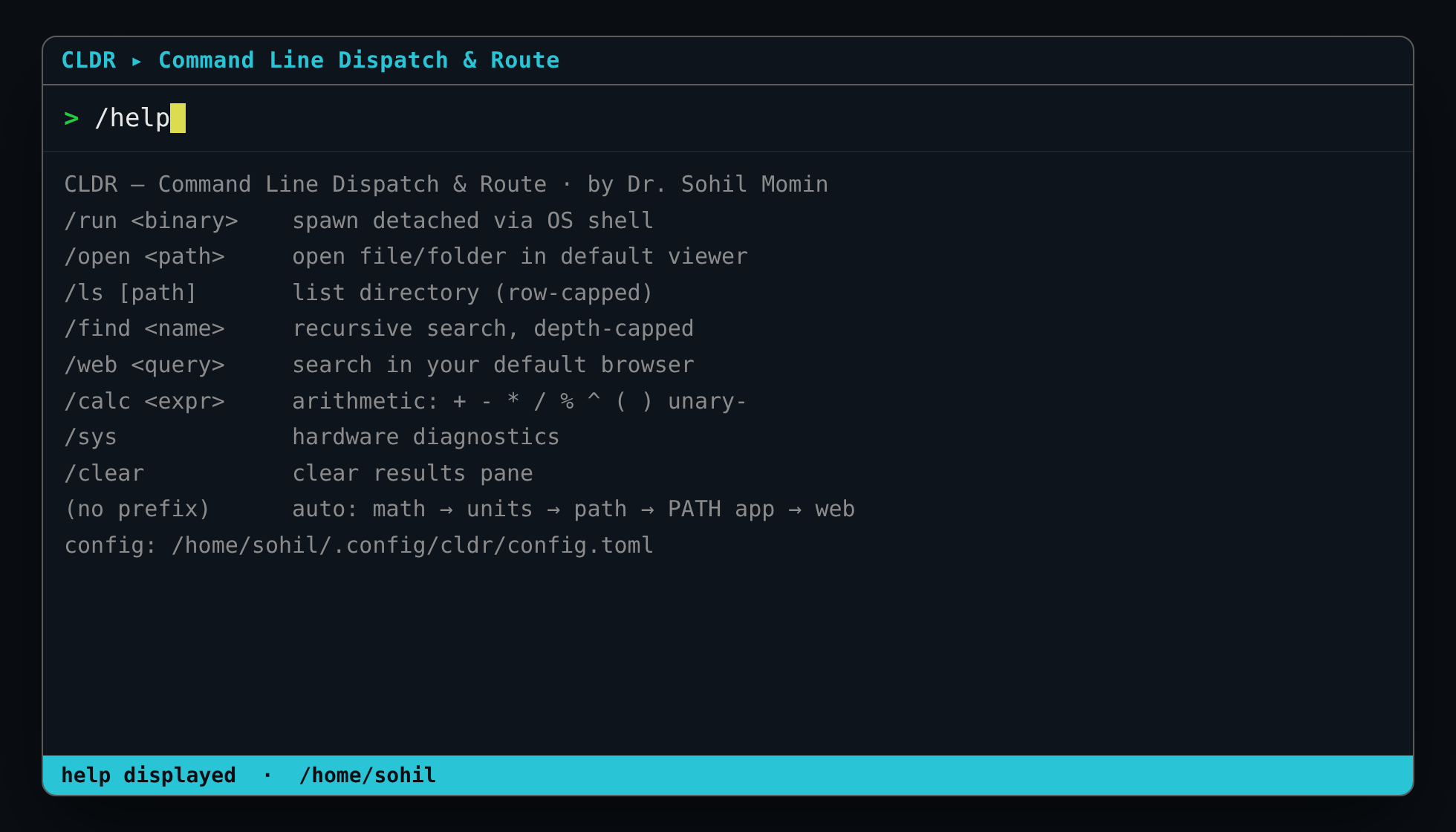Select the '/ls [path]' help row
Viewport: 1456px width, 832px height.
point(359,293)
